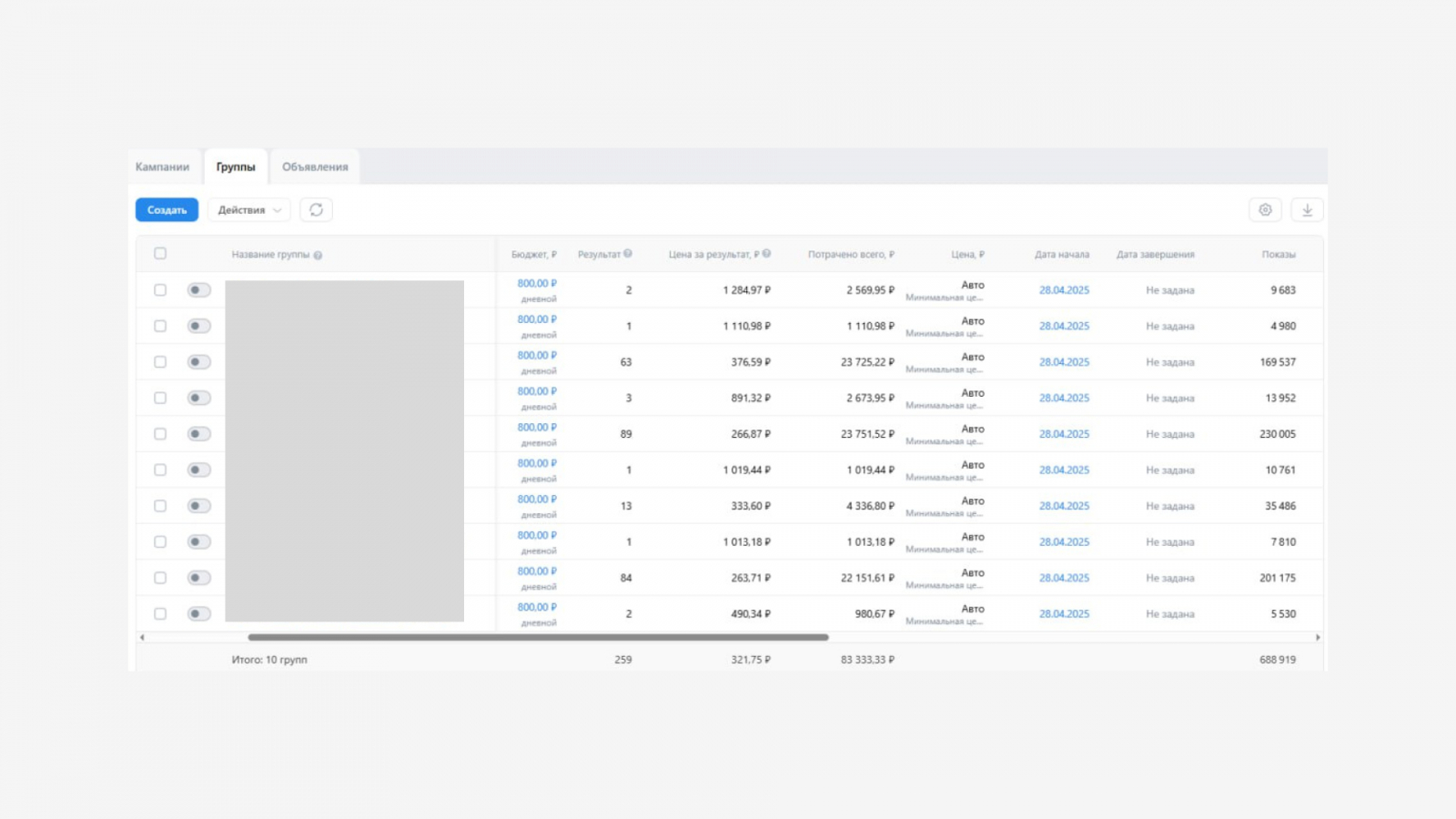Click the spent amount 1 019,44 ₽ in 10 761 row
This screenshot has width=1456, height=819.
coord(870,470)
